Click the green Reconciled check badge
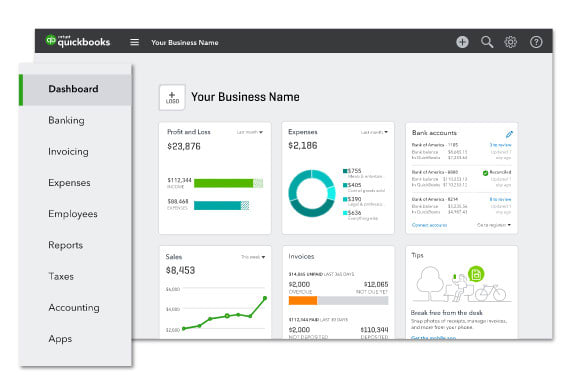This screenshot has height=391, width=583. pos(485,173)
